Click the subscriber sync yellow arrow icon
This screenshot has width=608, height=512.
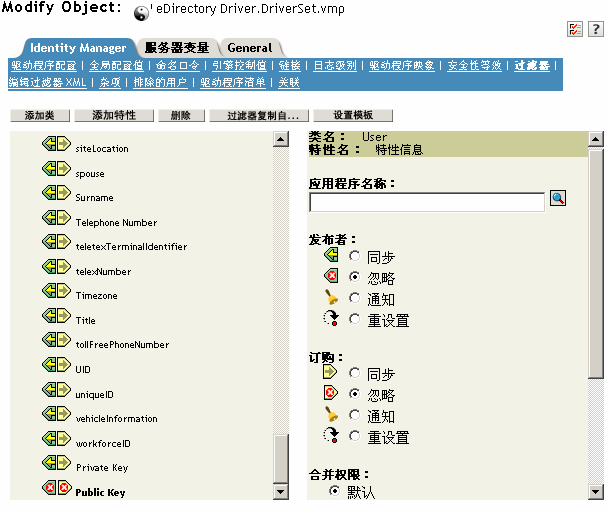(330, 372)
